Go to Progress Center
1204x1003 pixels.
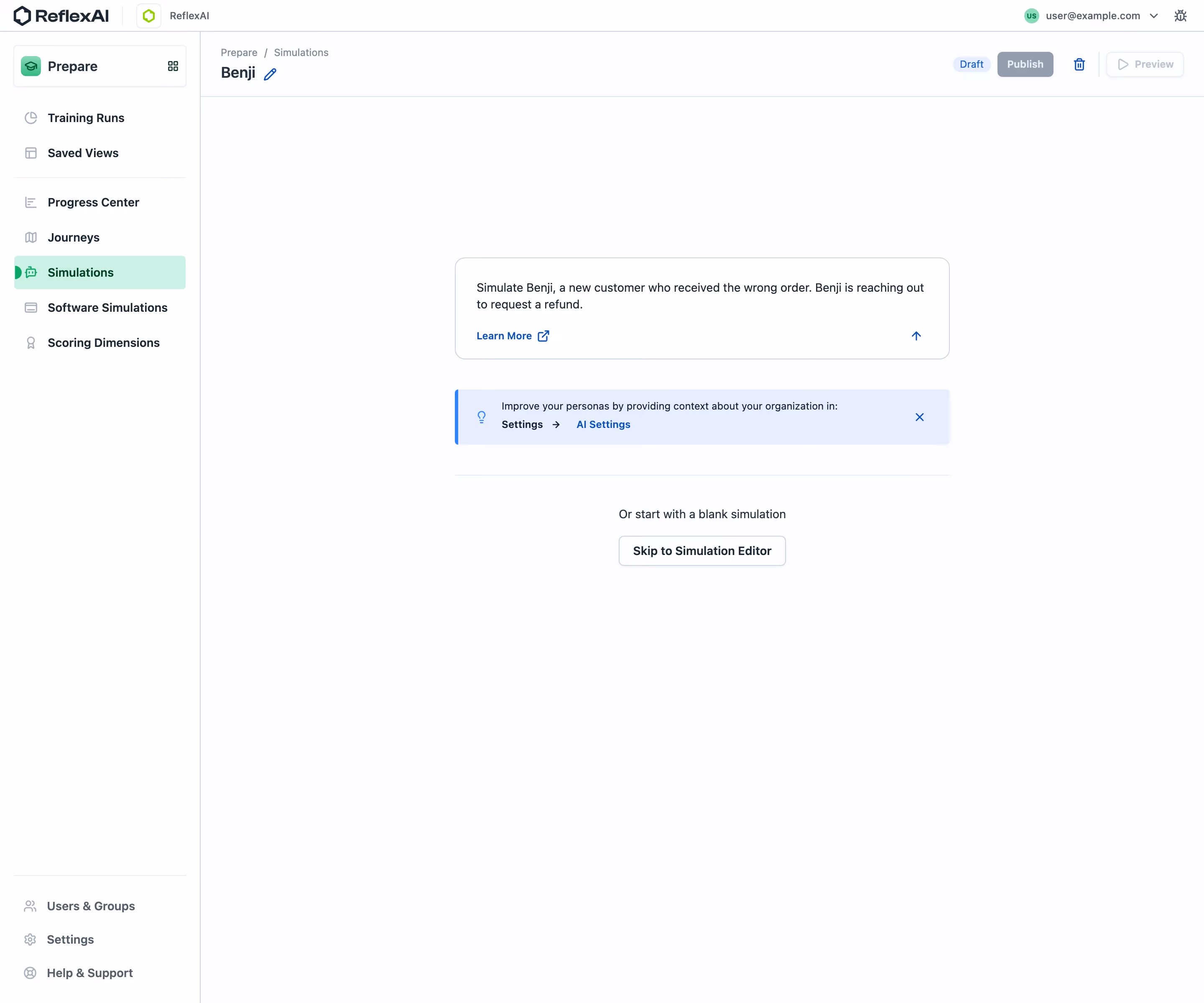click(x=100, y=202)
